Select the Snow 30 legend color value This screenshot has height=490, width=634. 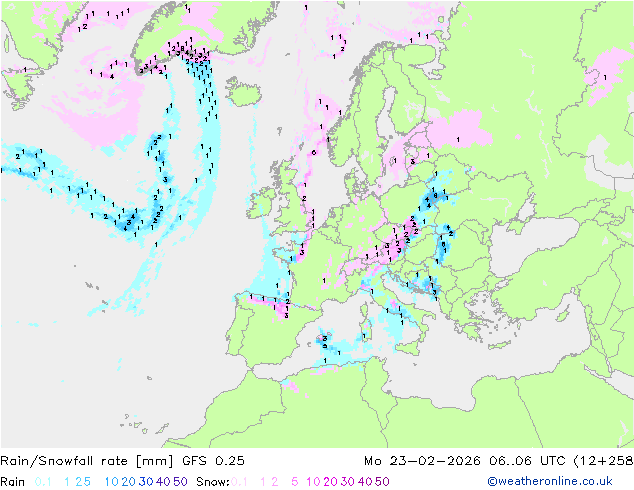click(348, 482)
